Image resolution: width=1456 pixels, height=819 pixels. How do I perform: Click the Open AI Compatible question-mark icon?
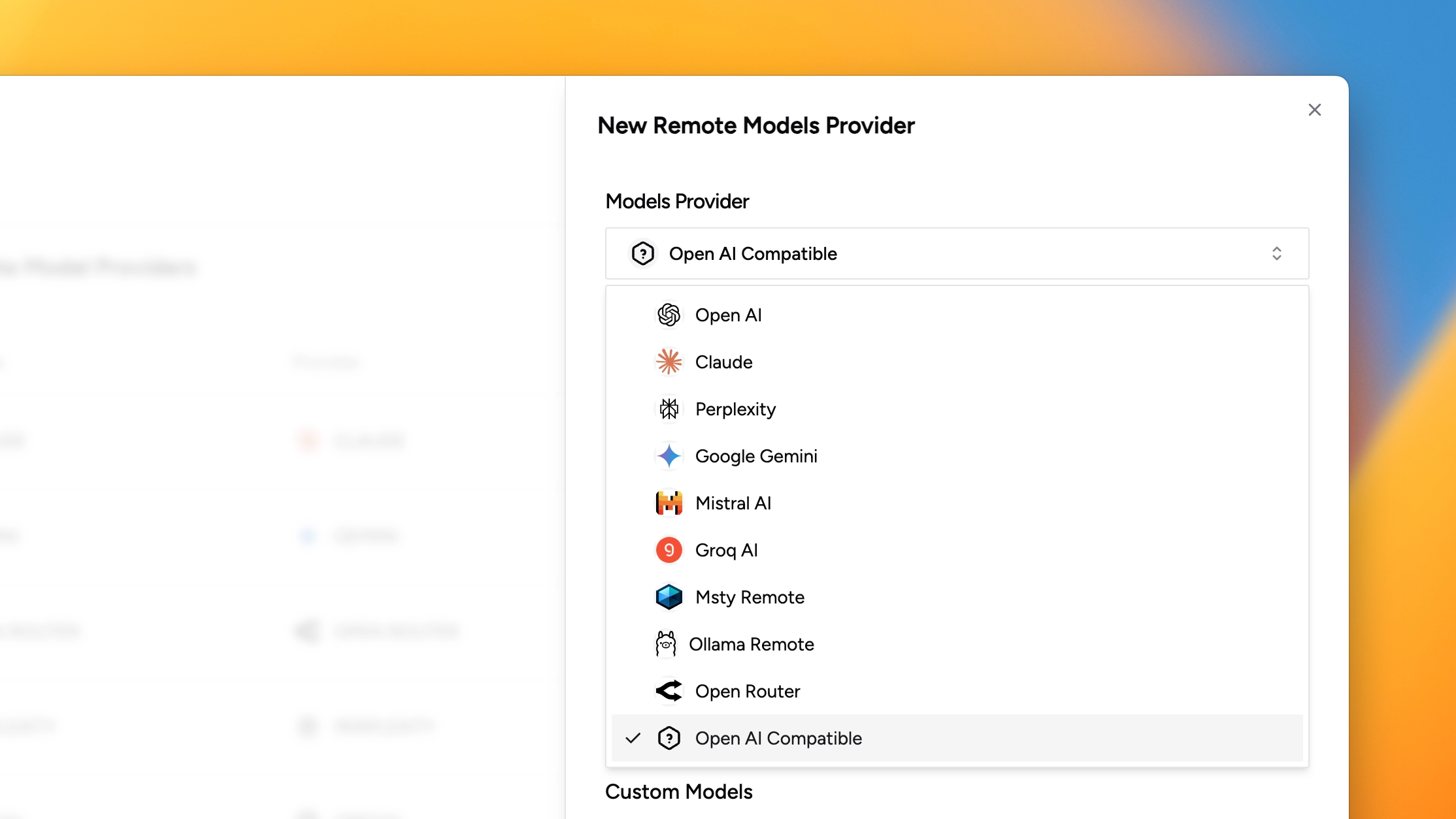pyautogui.click(x=670, y=738)
